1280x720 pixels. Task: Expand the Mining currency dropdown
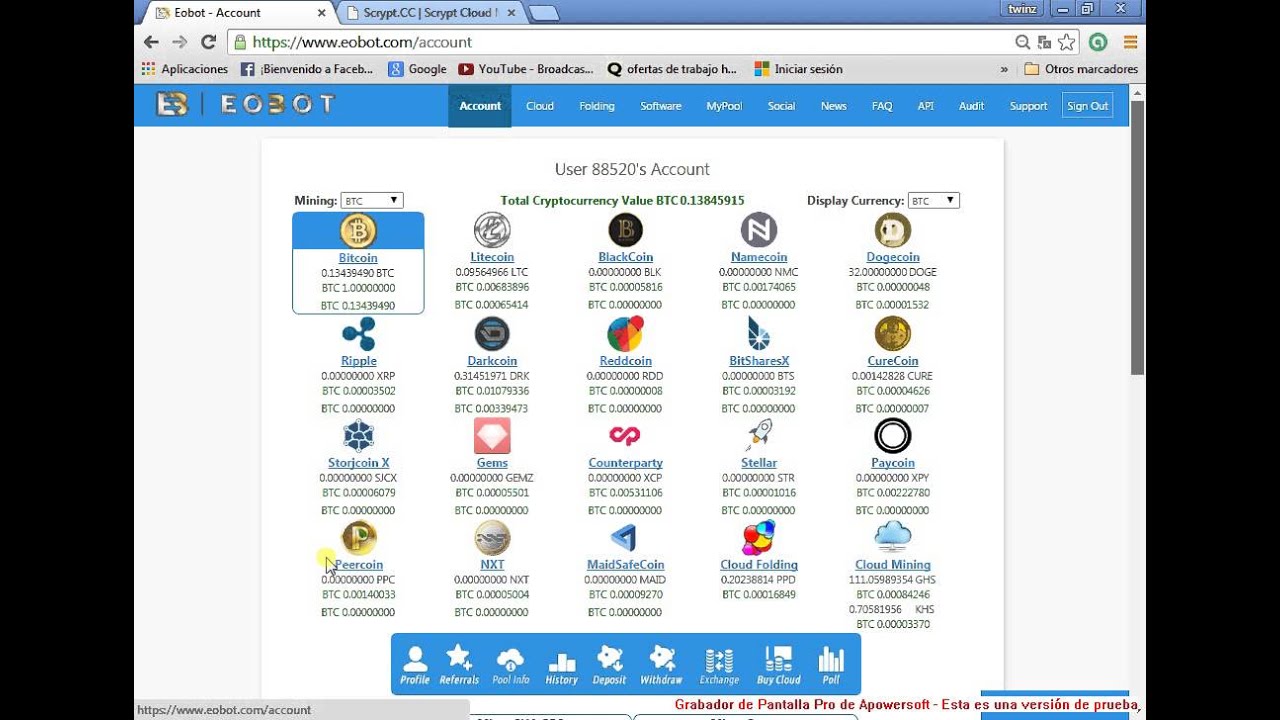point(372,201)
